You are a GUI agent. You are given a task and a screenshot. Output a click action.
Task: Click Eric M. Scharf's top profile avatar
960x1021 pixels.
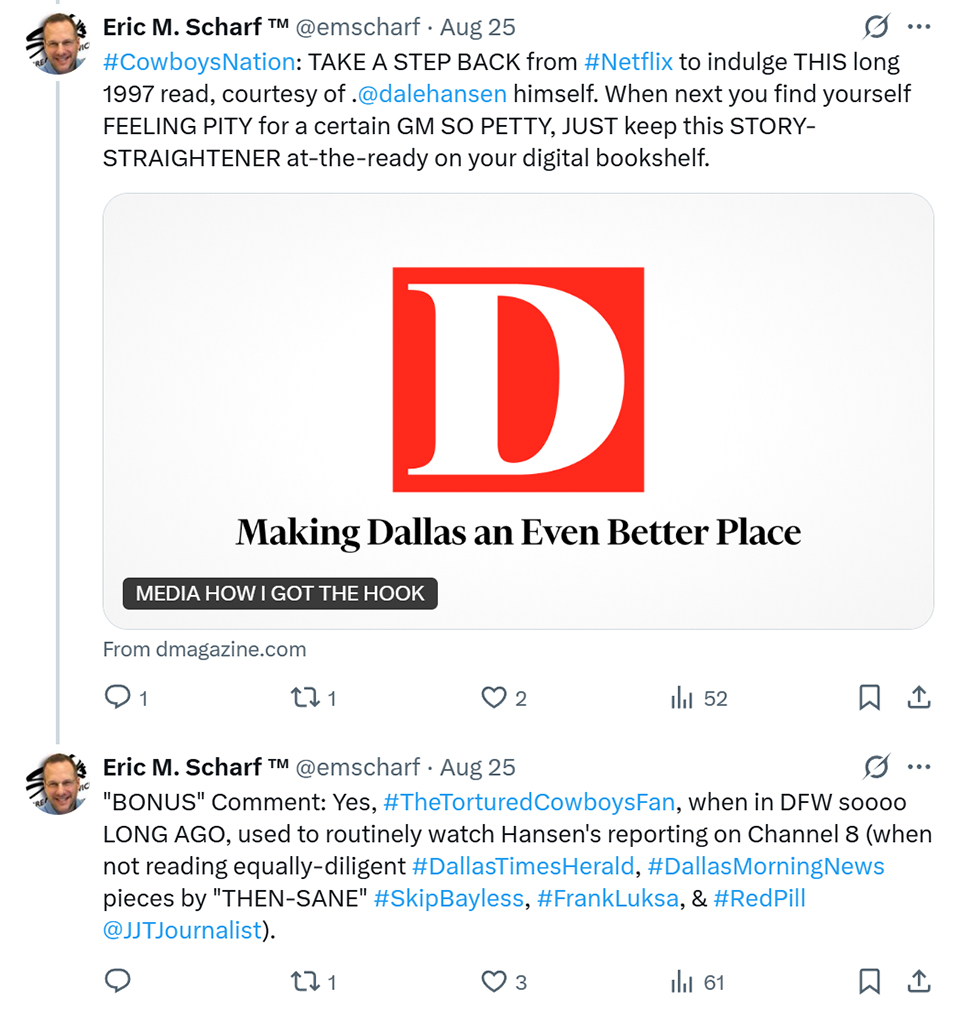tap(58, 45)
